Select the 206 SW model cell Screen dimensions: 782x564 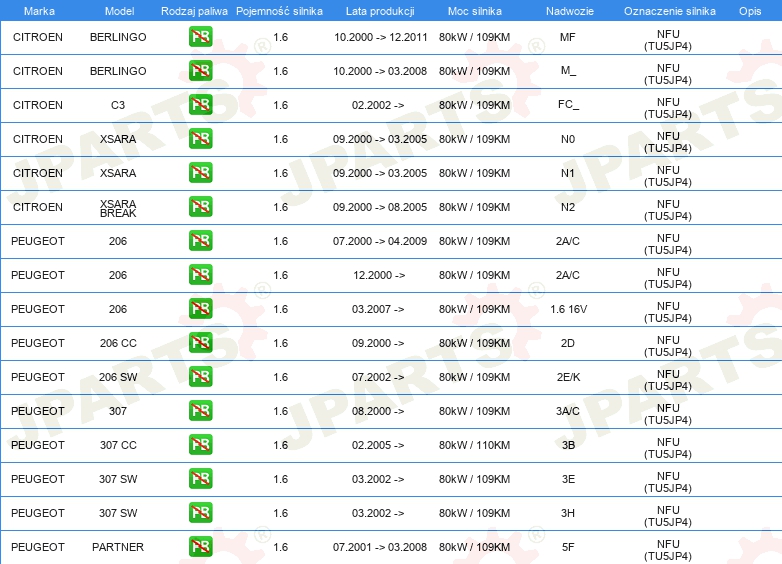click(x=118, y=377)
